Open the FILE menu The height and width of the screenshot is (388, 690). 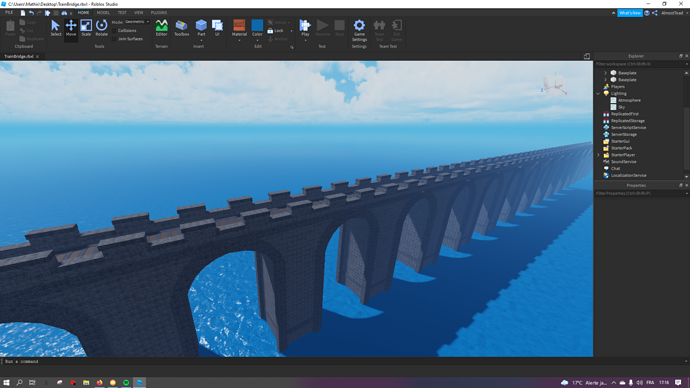(9, 13)
